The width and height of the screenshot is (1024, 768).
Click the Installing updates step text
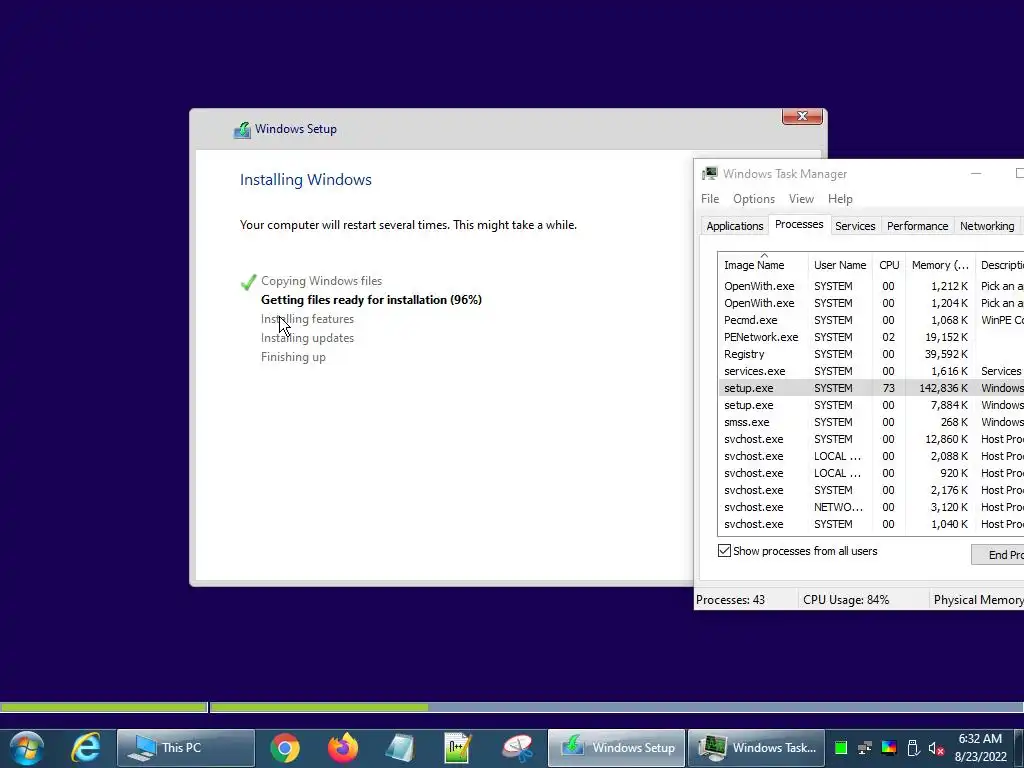[x=307, y=338]
